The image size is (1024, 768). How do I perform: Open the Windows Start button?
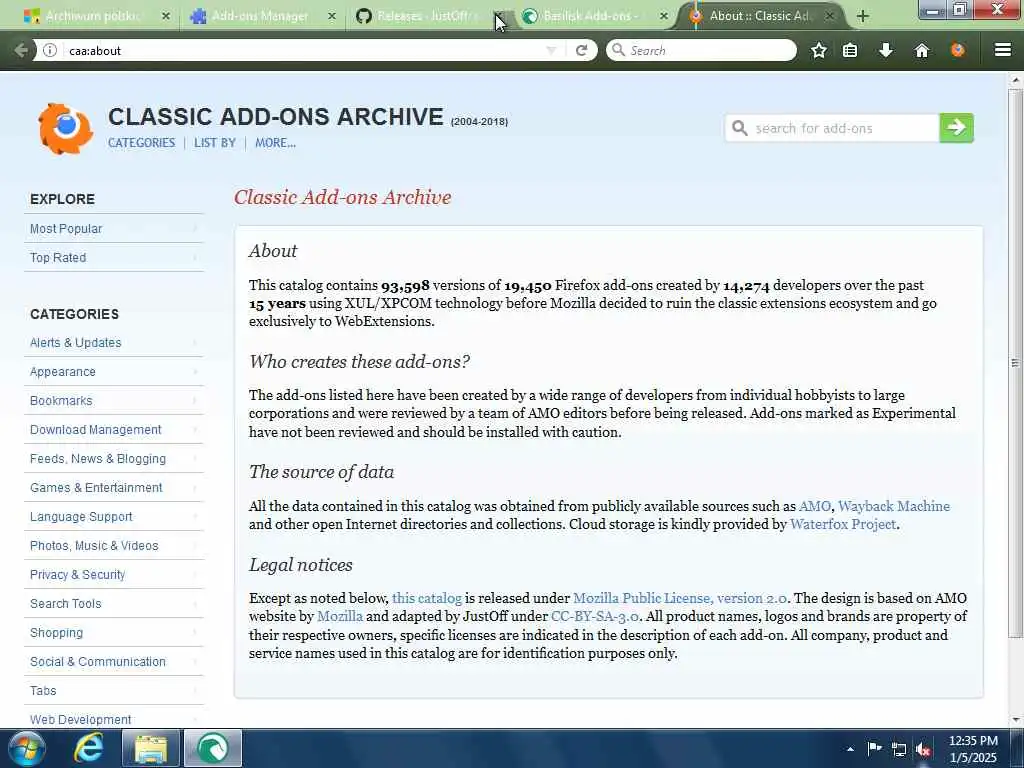pyautogui.click(x=25, y=748)
